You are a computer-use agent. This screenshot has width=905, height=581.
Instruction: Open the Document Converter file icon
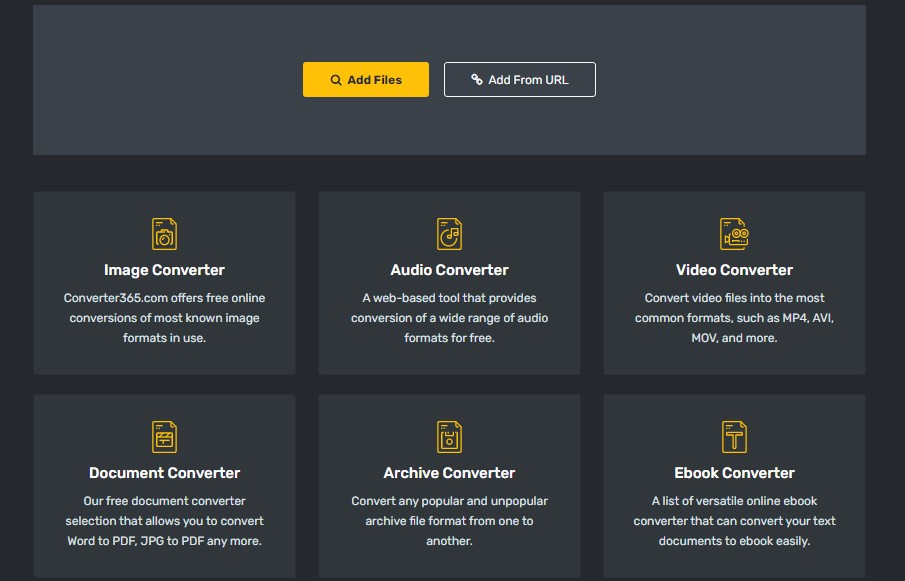coord(164,437)
